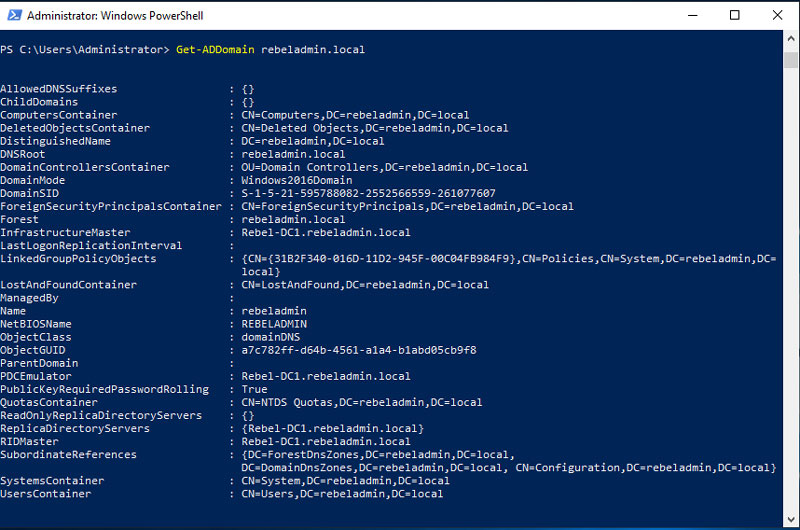Click the DistinguishedName value DC=rebeladmin,DC=local
Screen dimensions: 800x530
click(x=313, y=141)
